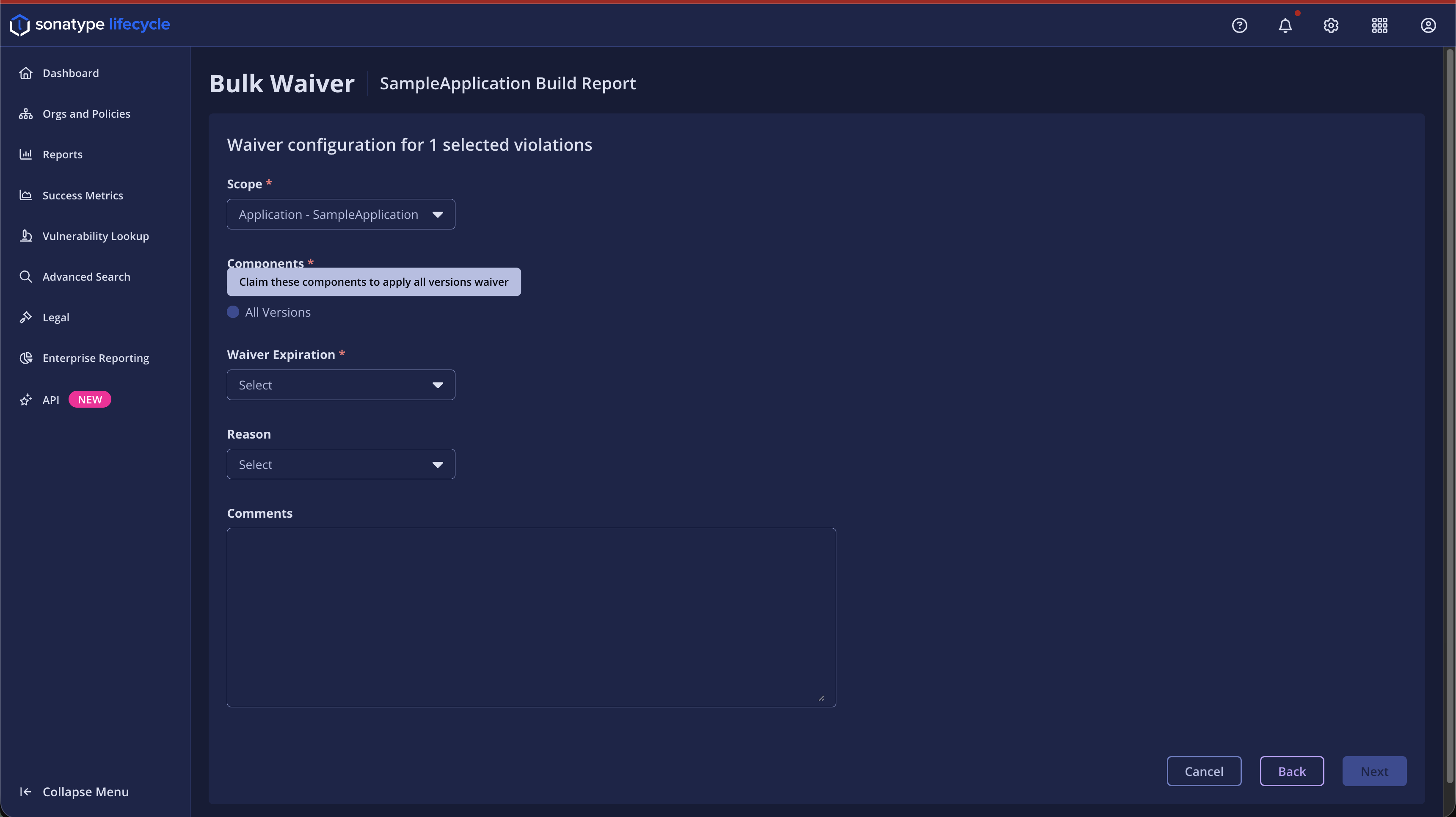The height and width of the screenshot is (817, 1456).
Task: Open the Reason select dropdown
Action: pyautogui.click(x=341, y=464)
